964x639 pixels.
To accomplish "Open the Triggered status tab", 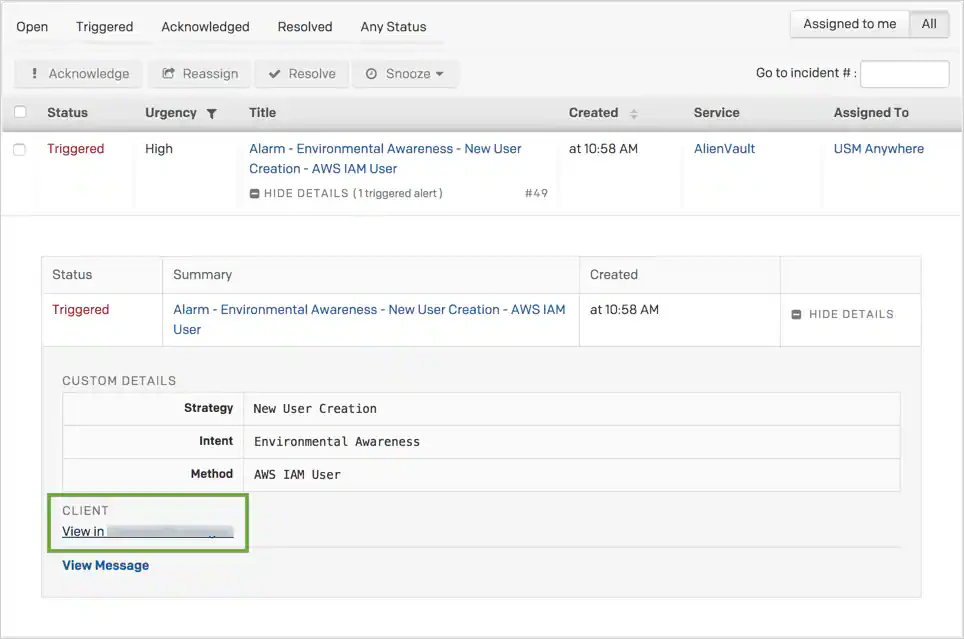I will point(105,27).
